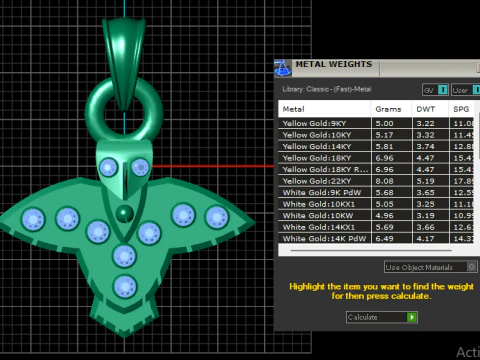Select the White Gold:10KW row
Screen dimensions: 480x360
tap(376, 215)
